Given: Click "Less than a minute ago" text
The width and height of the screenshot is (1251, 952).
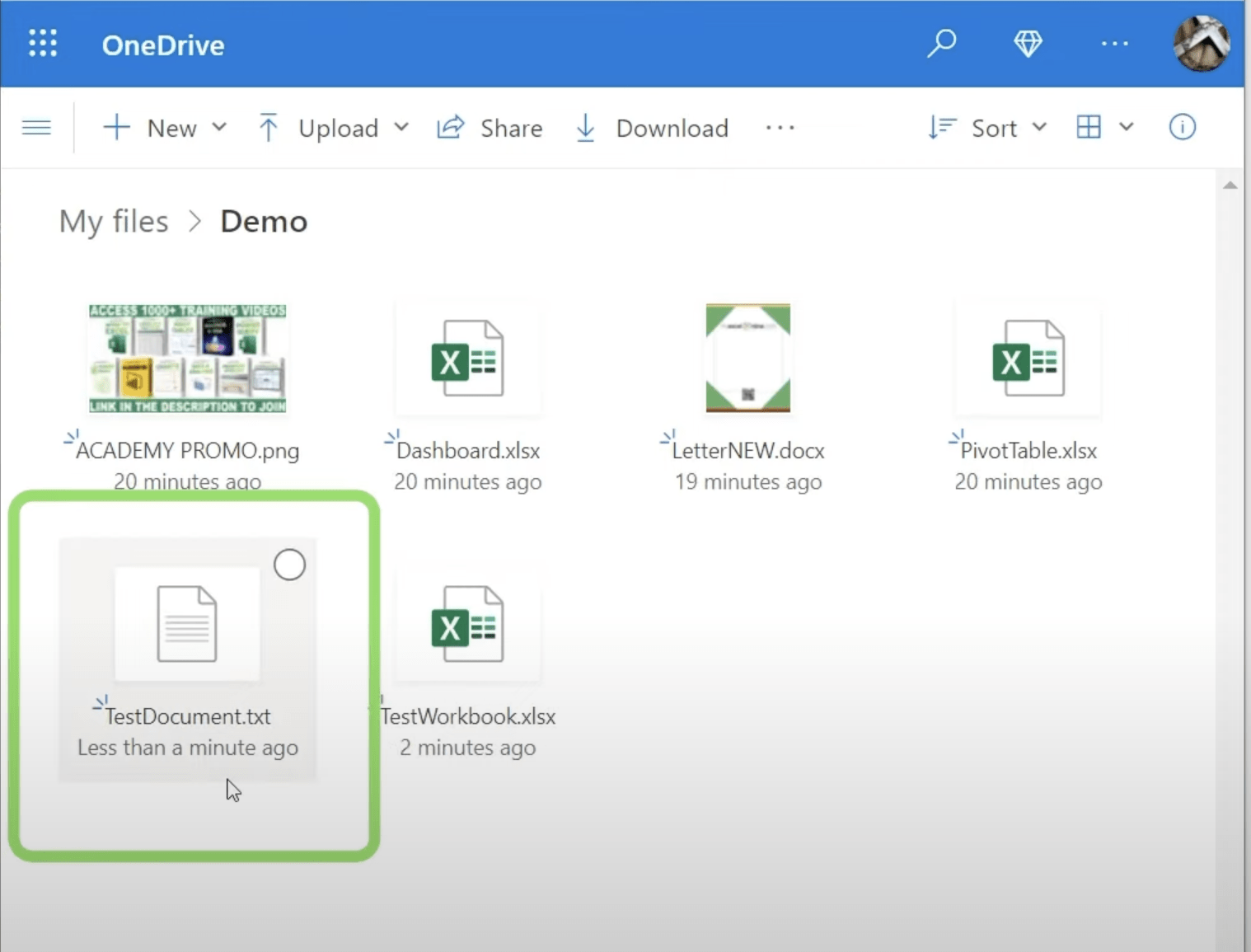Looking at the screenshot, I should tap(188, 748).
